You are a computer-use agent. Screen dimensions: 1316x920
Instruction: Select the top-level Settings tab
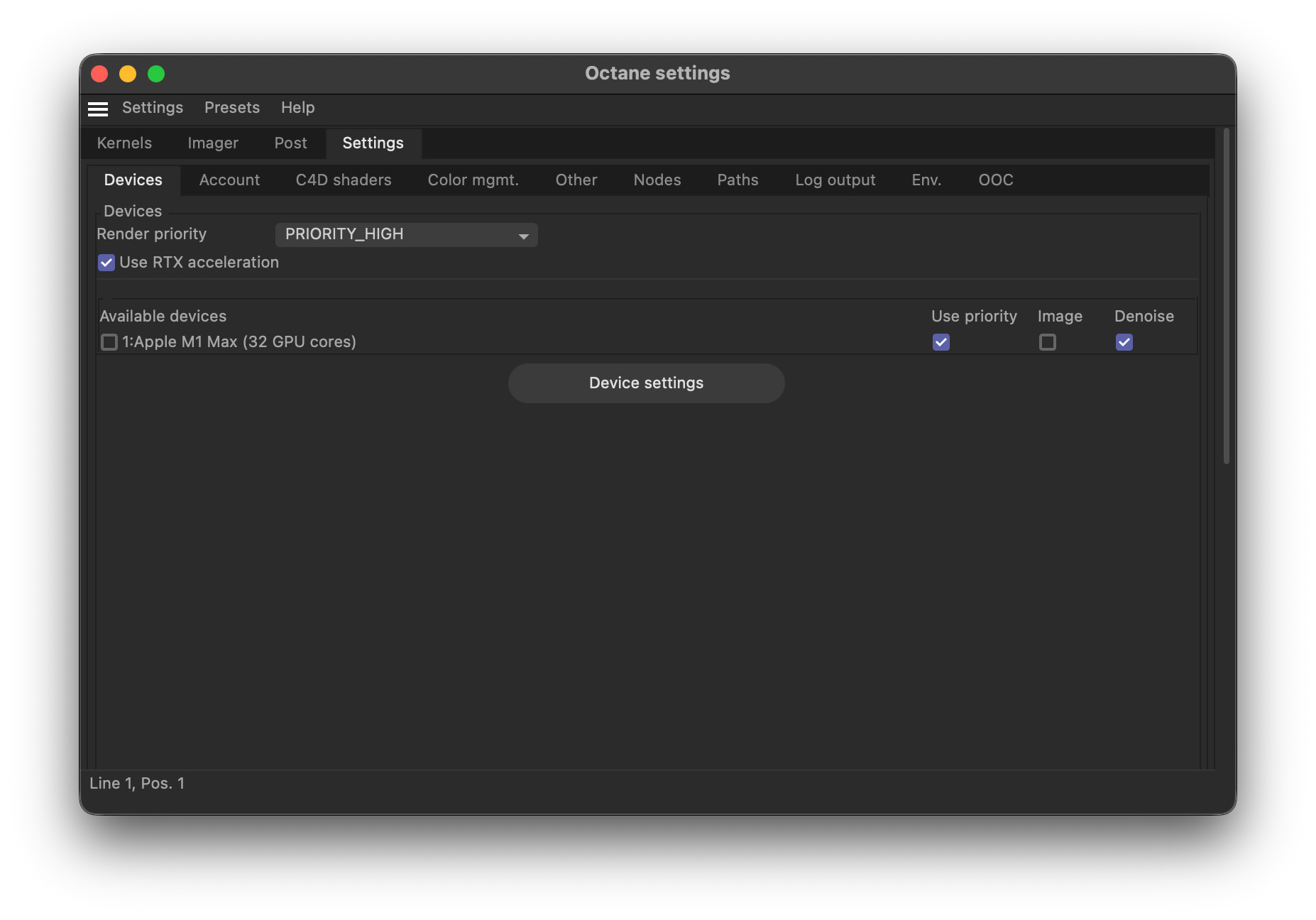373,143
